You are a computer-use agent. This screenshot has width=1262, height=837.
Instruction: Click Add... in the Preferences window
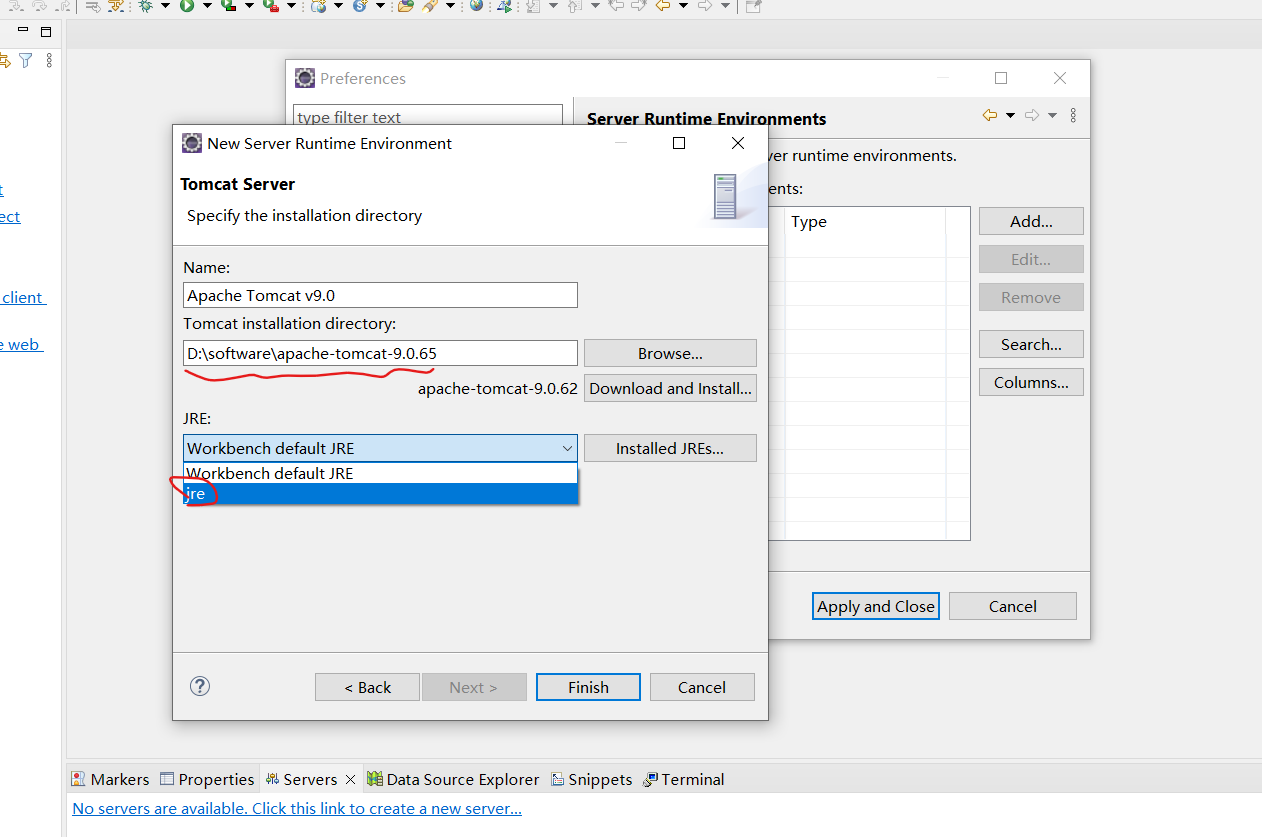pos(1031,221)
